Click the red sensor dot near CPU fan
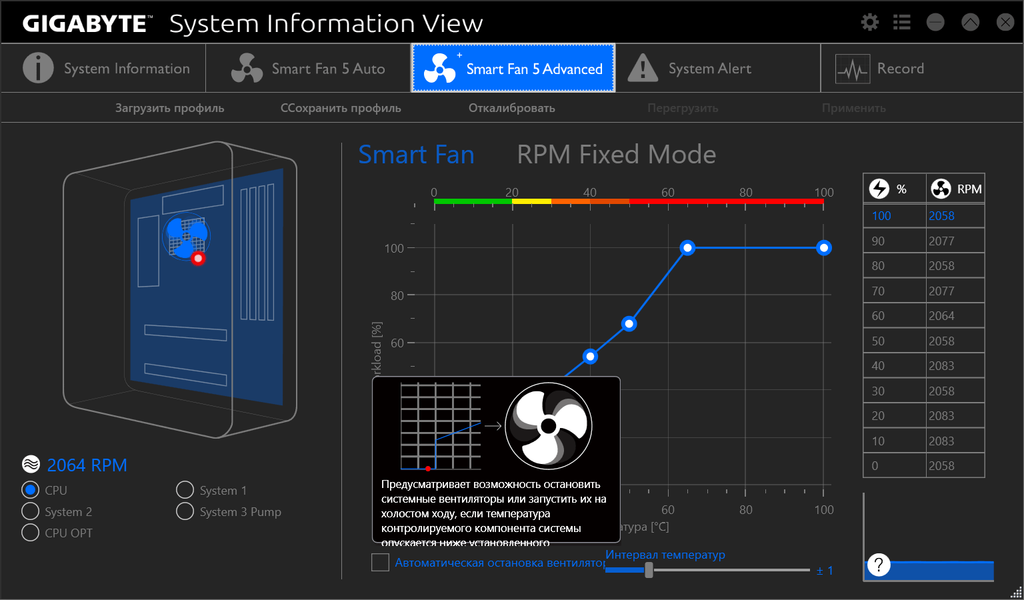 click(198, 259)
